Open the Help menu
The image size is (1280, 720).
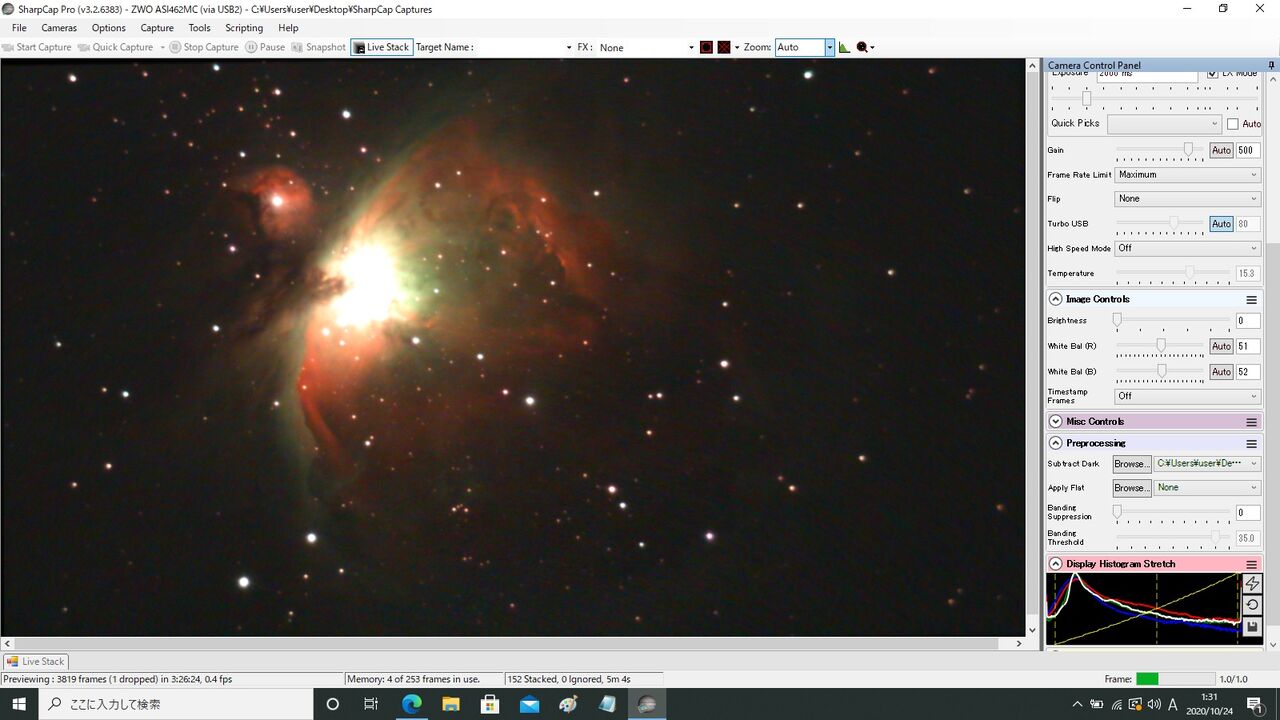[288, 28]
